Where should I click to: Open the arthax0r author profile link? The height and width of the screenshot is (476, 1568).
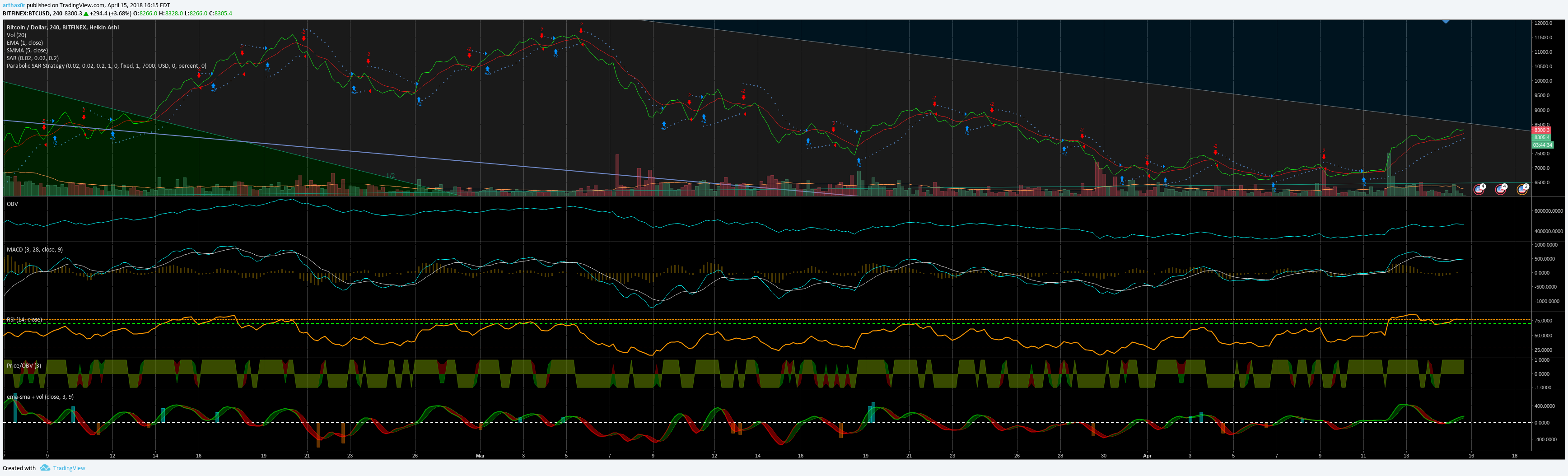[x=14, y=5]
